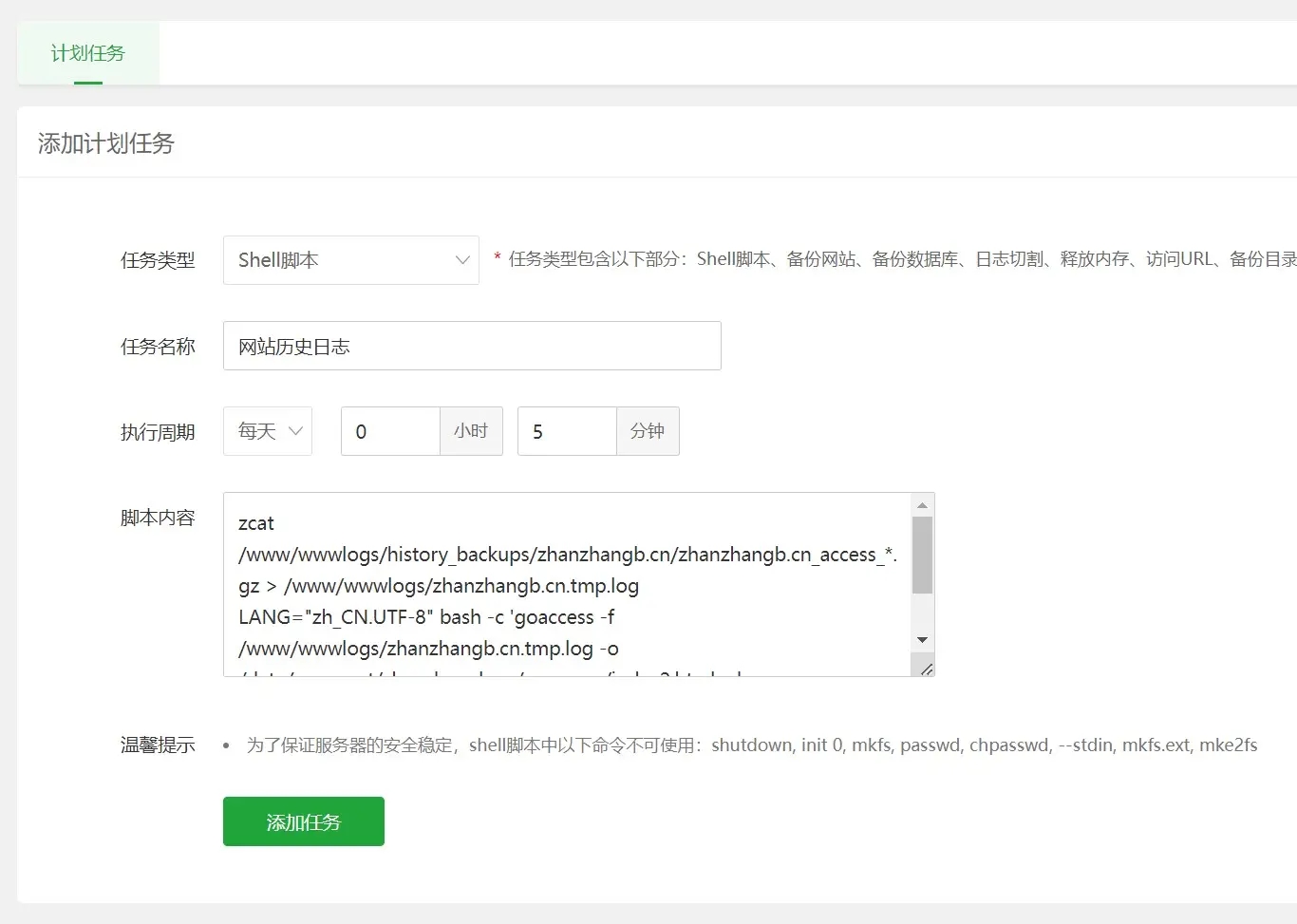Select the minute input showing 5
Screen dimensions: 1297x924
pos(566,431)
